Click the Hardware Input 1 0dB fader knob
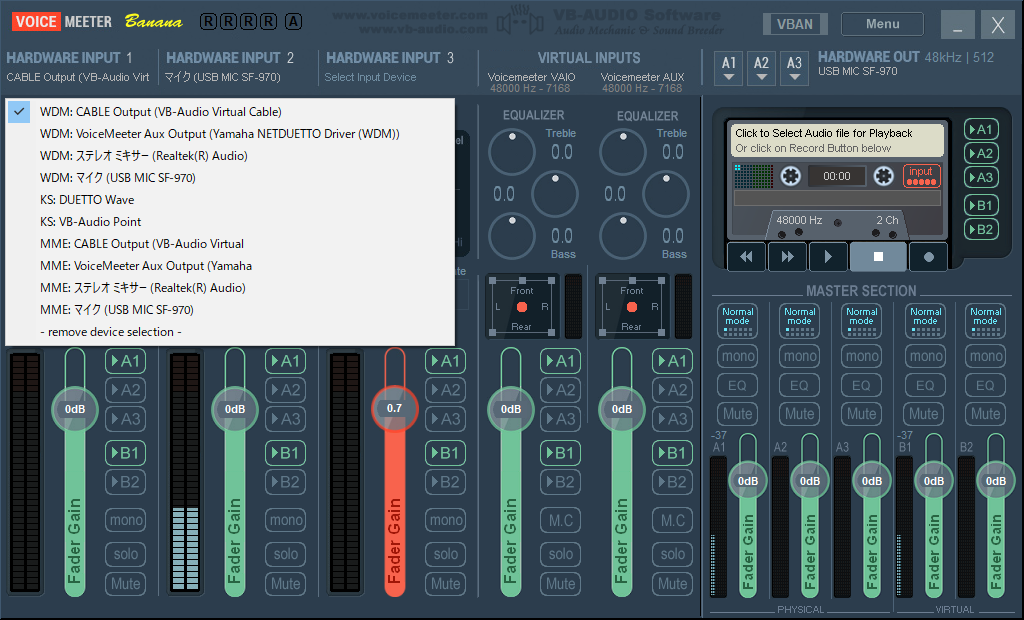Viewport: 1024px width, 620px height. coord(75,409)
